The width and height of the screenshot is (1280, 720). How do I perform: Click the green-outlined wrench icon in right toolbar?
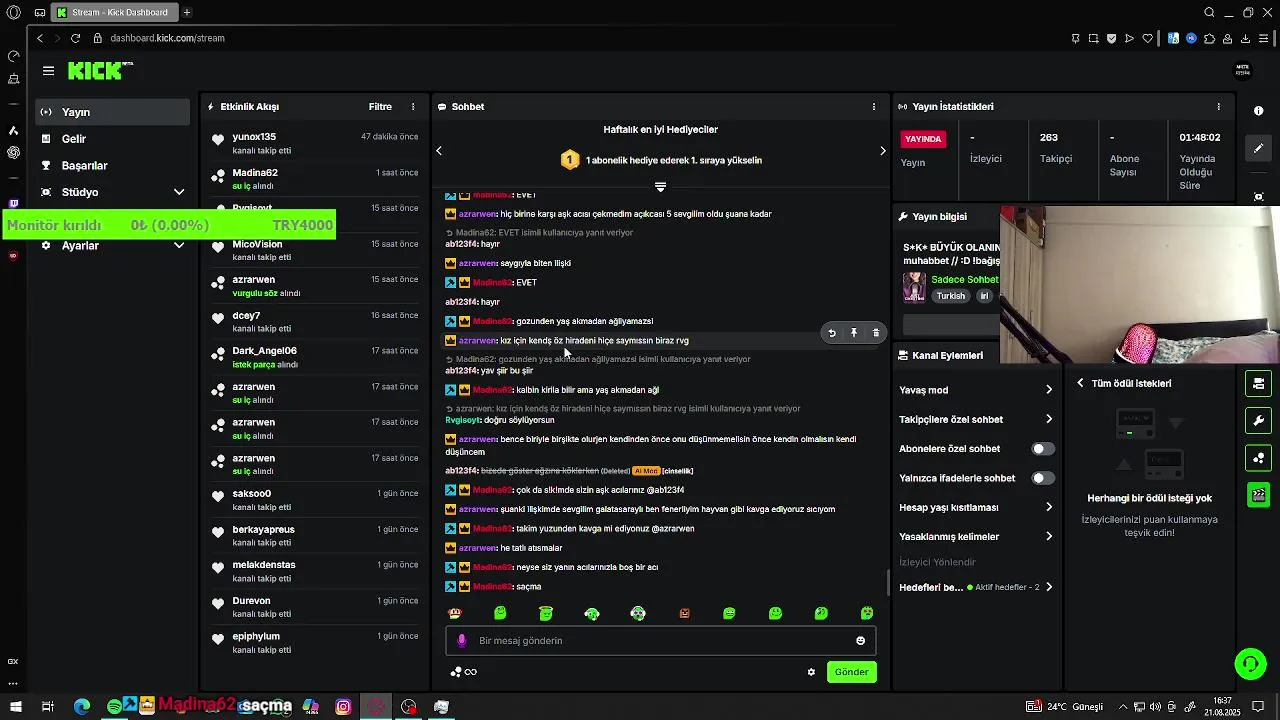pos(1258,420)
